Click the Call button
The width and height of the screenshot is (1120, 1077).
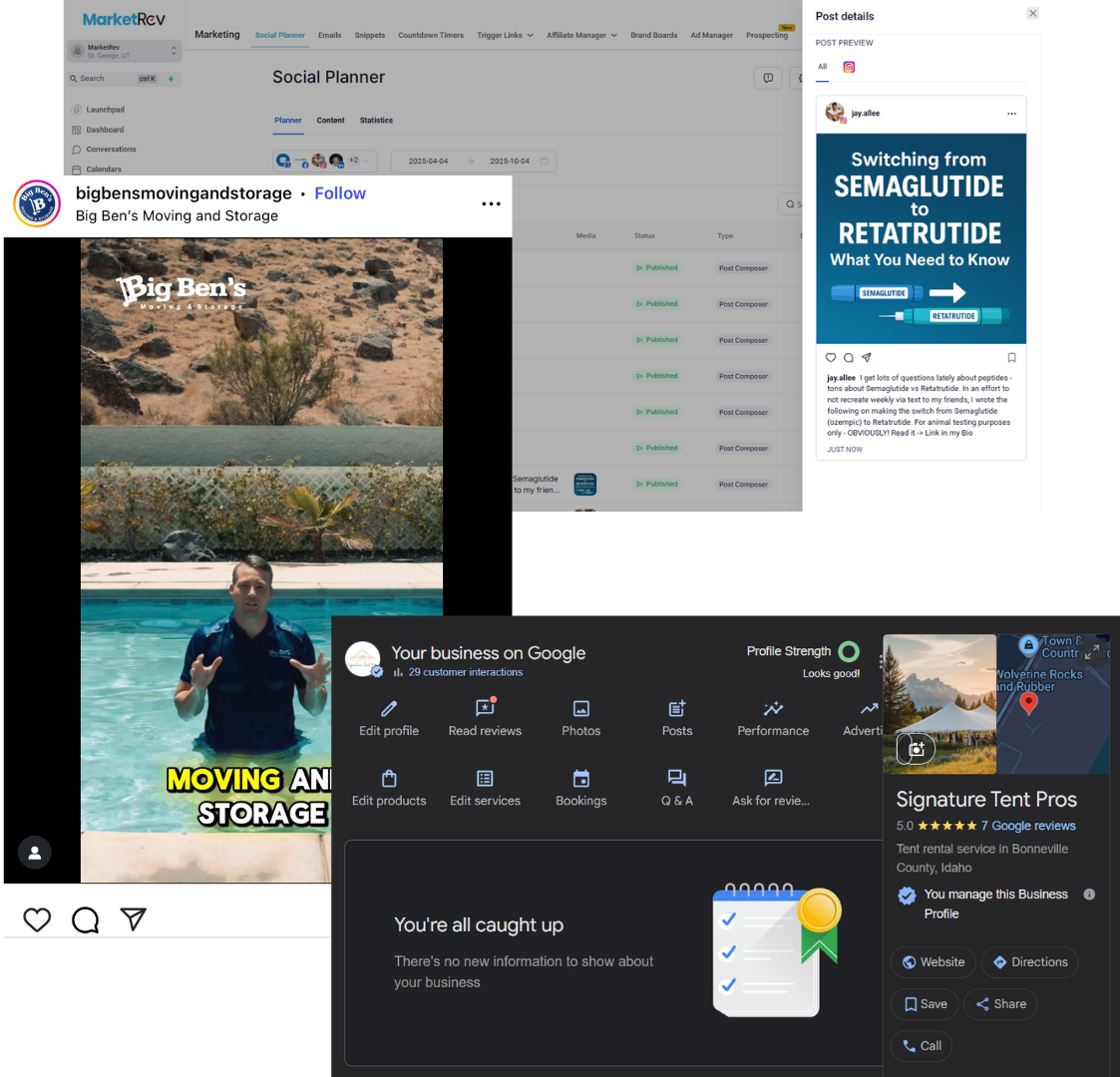coord(922,1045)
